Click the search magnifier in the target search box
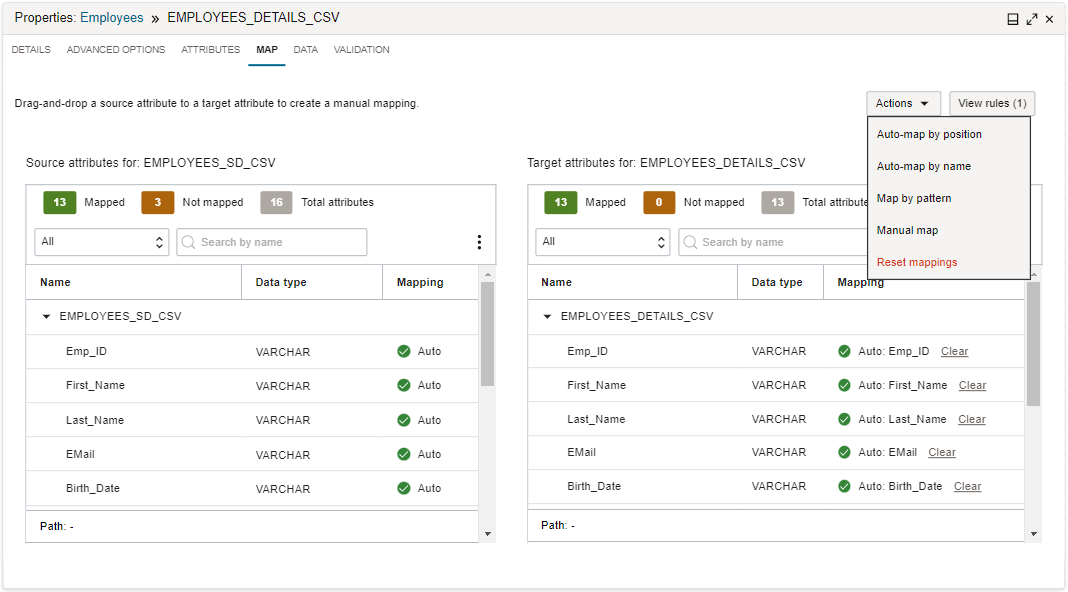 coord(690,242)
